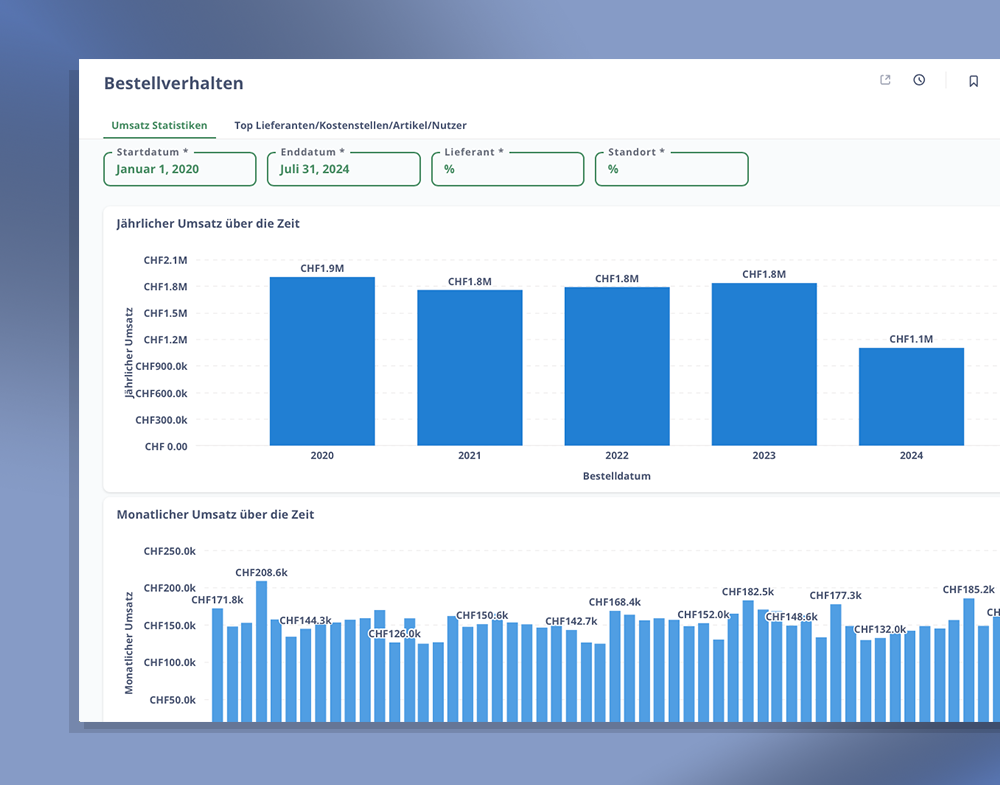This screenshot has width=1000, height=785.
Task: Open the clock history icon
Action: 919,80
